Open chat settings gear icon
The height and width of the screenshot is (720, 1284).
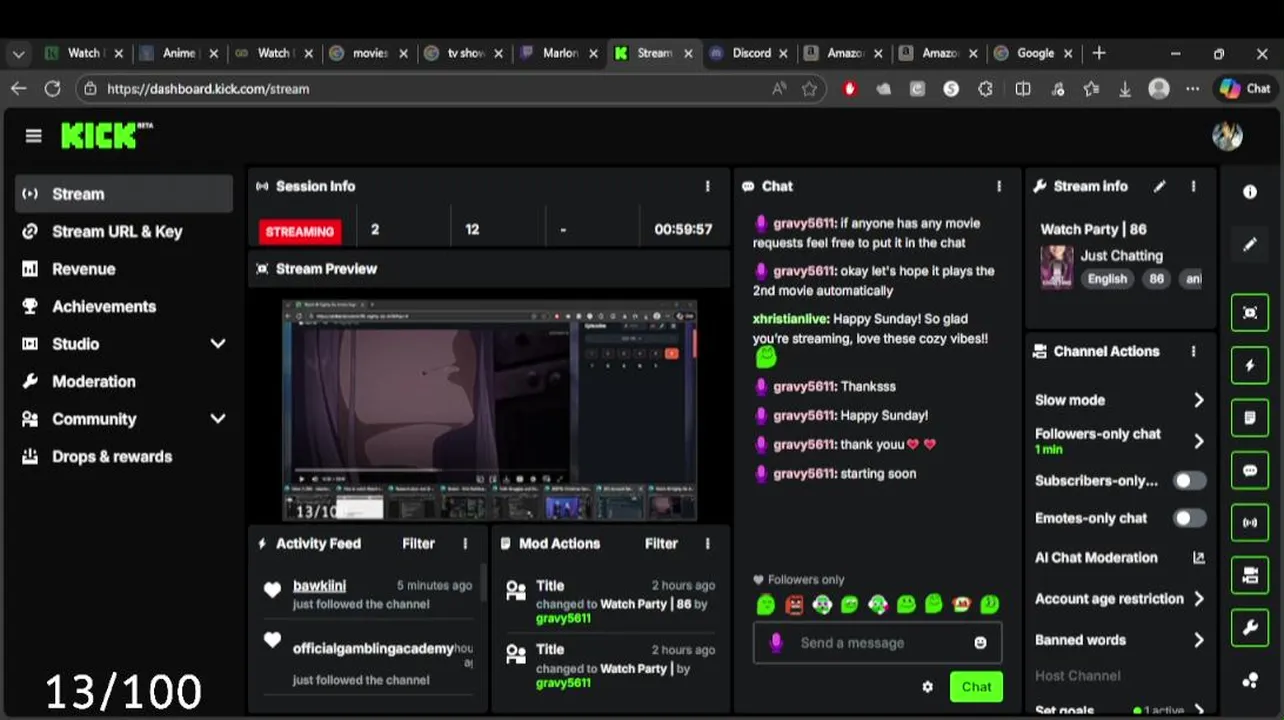[x=927, y=686]
